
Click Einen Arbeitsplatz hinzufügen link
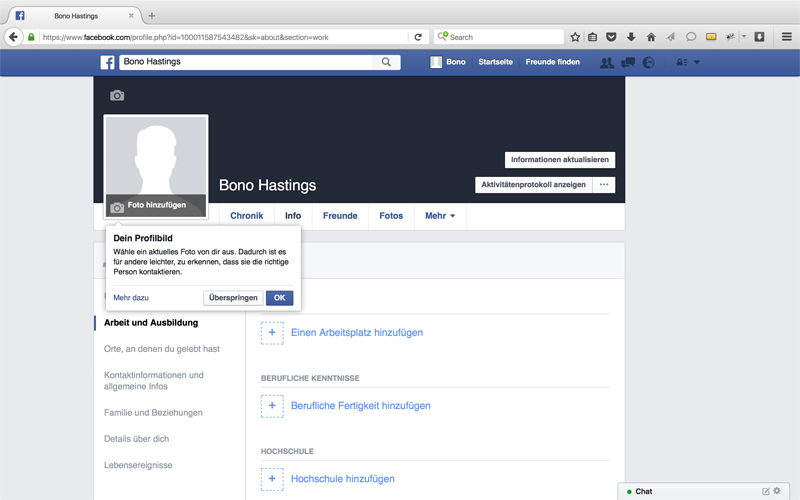357,333
